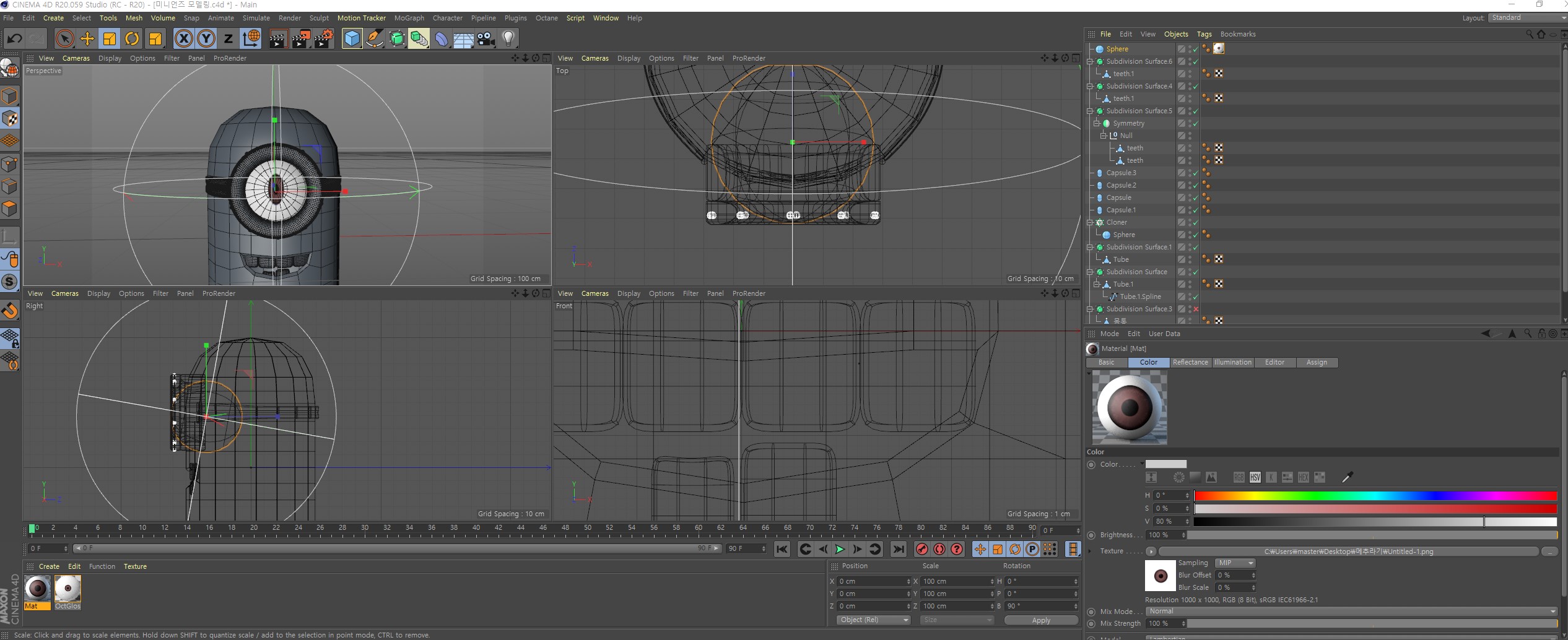1568x640 pixels.
Task: Show the color wheel picker
Action: (1179, 477)
